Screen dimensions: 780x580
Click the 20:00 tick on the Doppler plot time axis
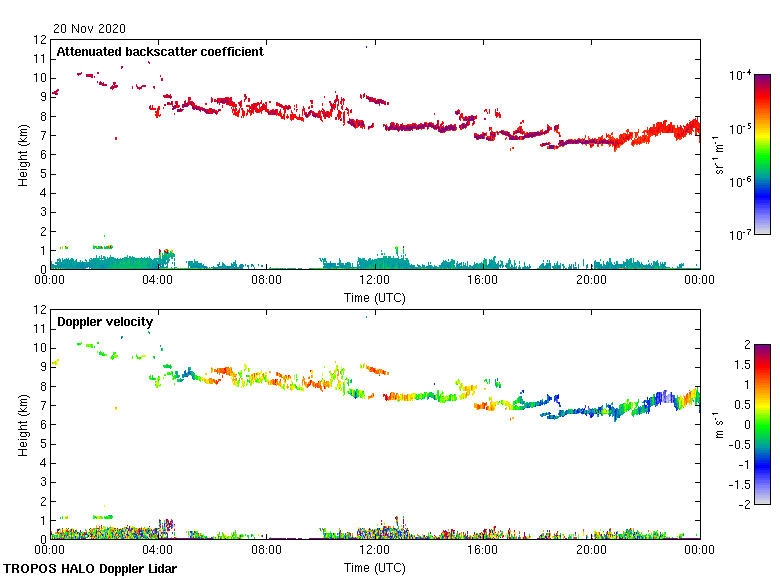(x=591, y=551)
